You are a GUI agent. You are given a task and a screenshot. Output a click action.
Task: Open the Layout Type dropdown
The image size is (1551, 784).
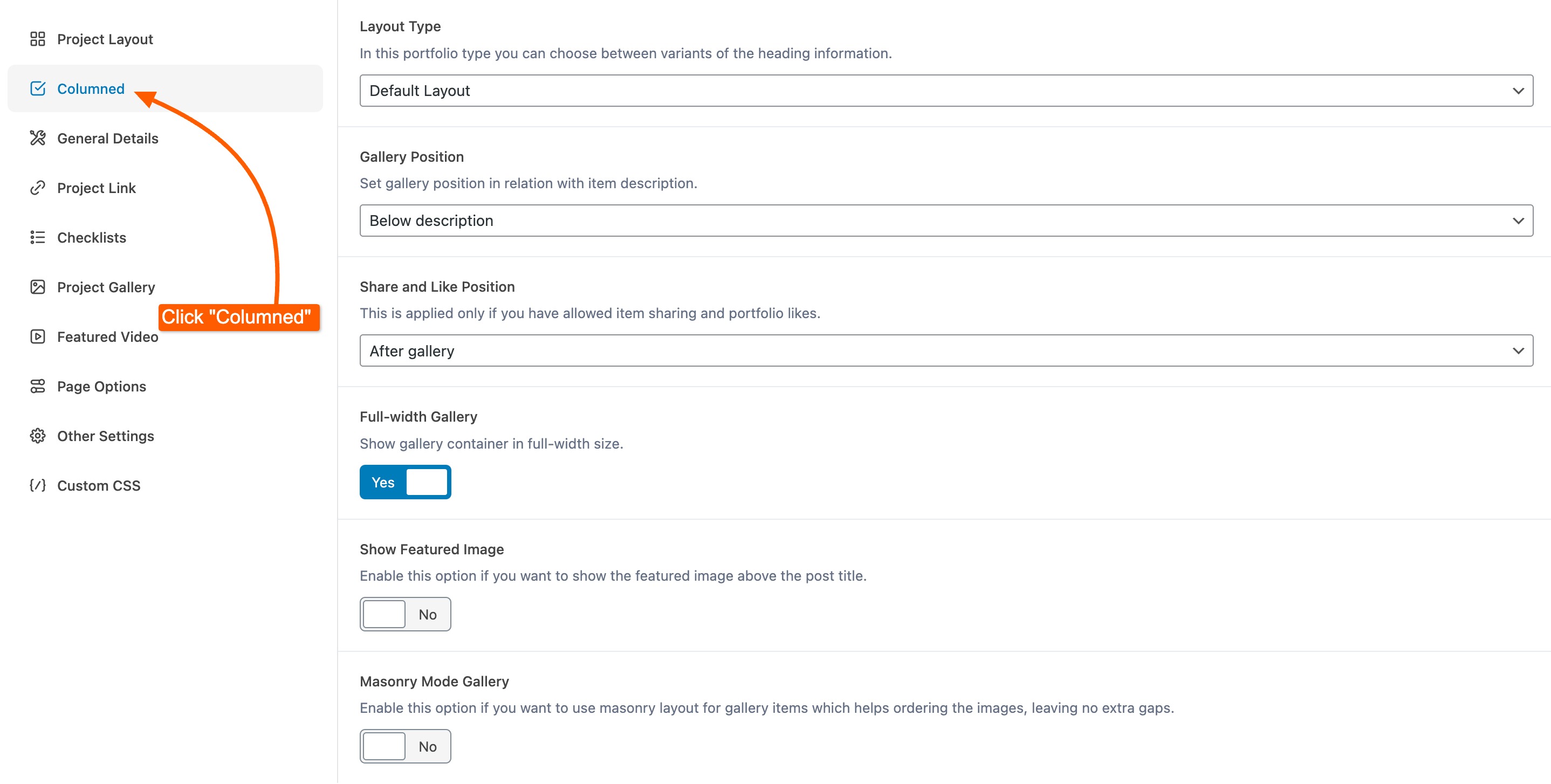pyautogui.click(x=946, y=91)
